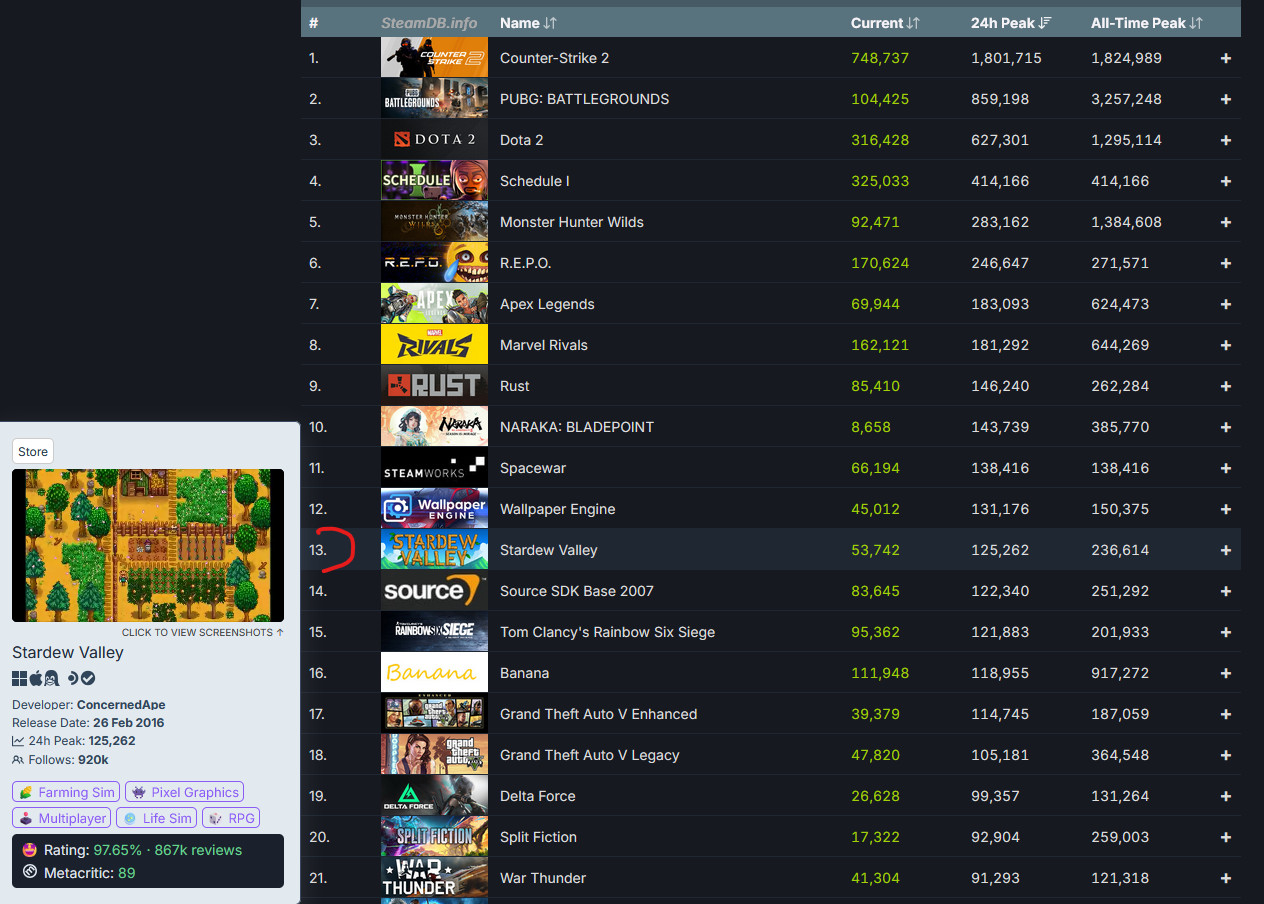Click the plus icon on Source SDK Base 2007 row

pos(1226,591)
